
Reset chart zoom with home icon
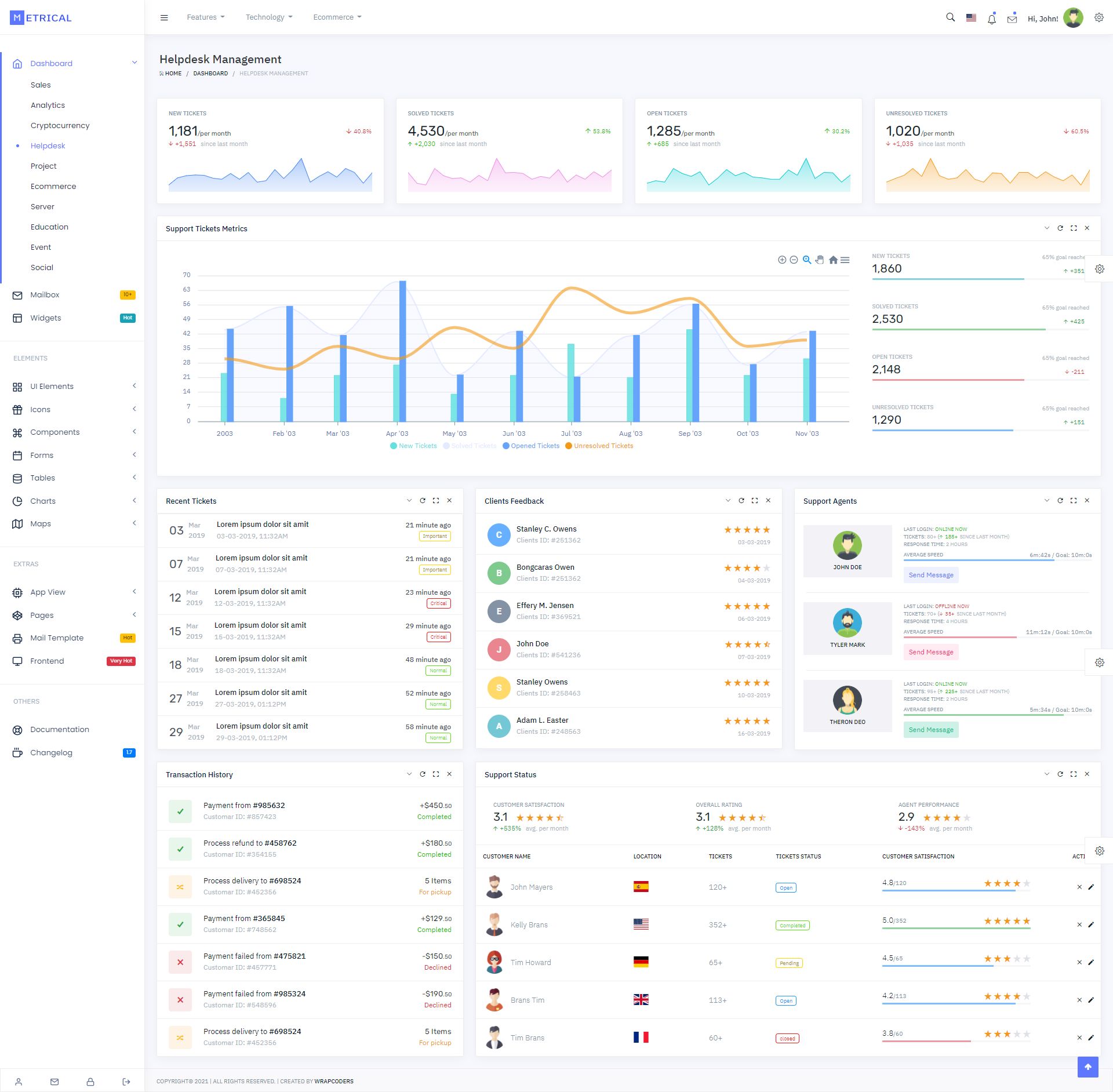(x=833, y=260)
